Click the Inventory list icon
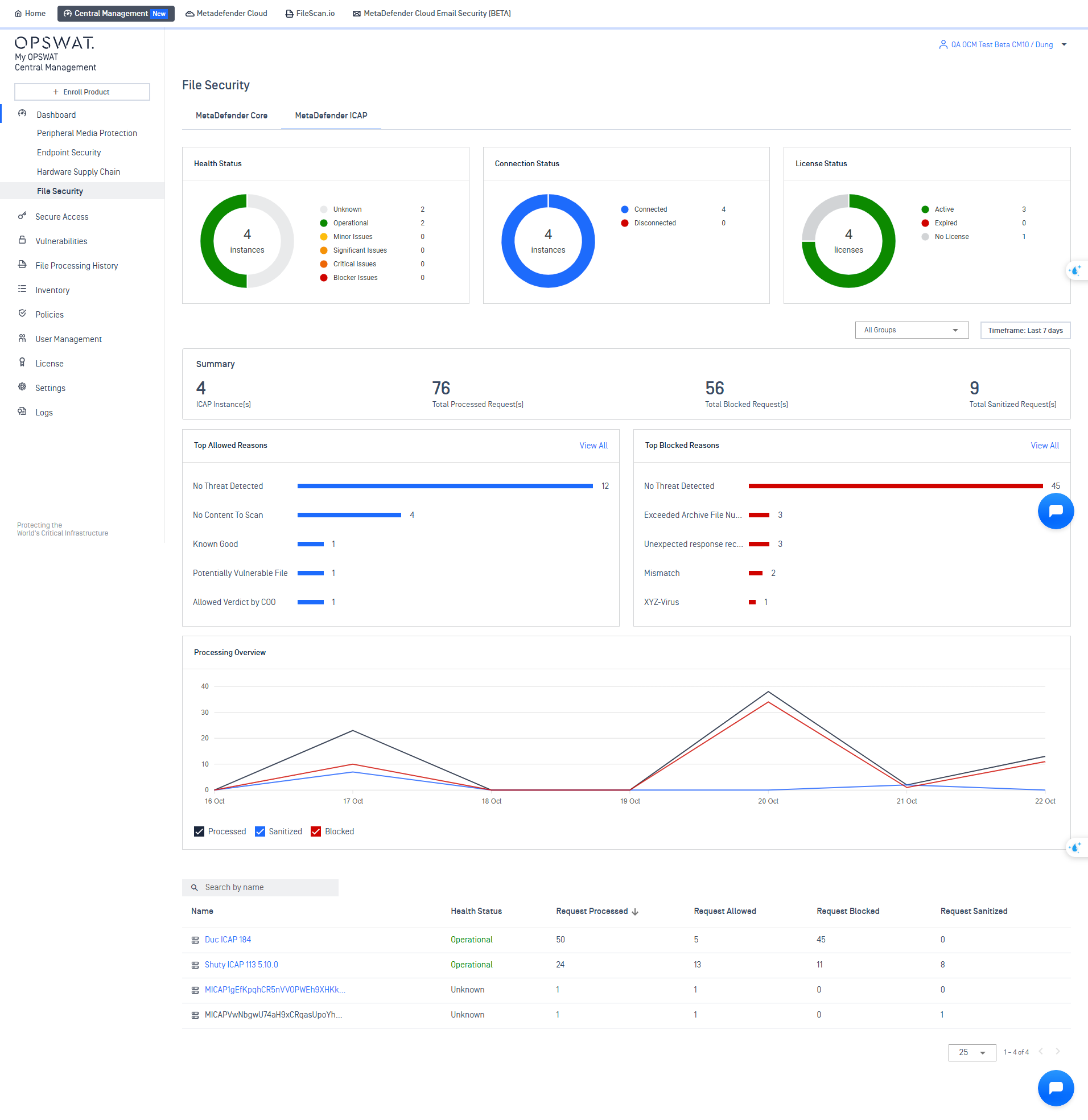Viewport: 1088px width, 1120px height. click(22, 289)
